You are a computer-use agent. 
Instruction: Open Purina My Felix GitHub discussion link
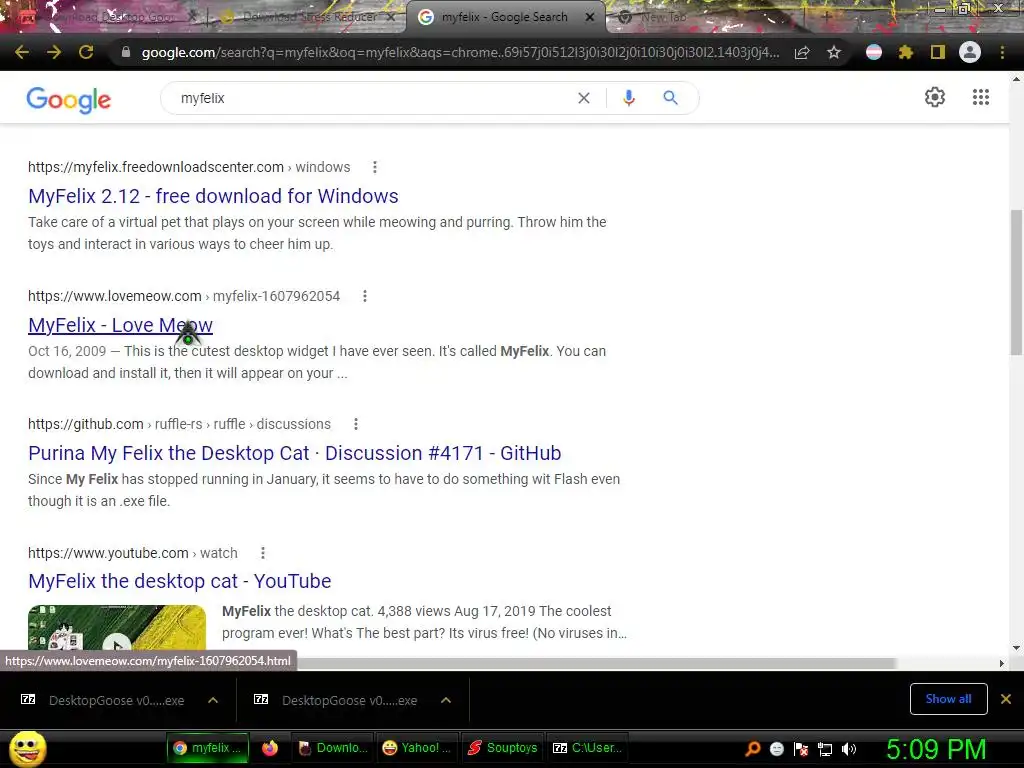[295, 453]
